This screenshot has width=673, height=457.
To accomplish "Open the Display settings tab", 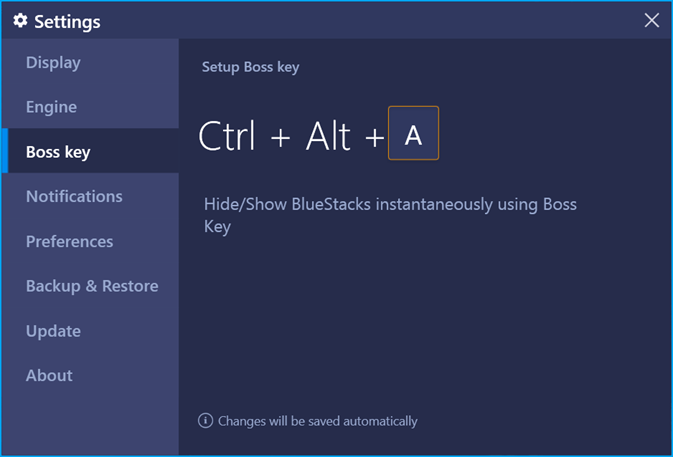I will click(x=90, y=62).
